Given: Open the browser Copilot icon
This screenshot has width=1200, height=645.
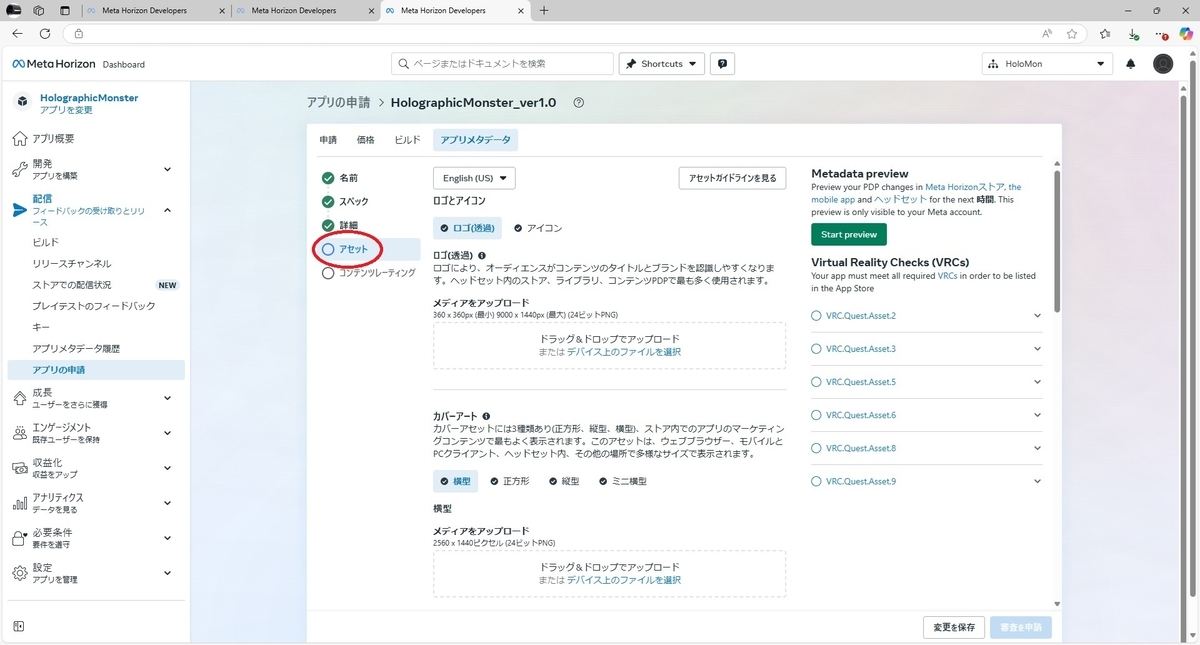Looking at the screenshot, I should (x=1186, y=33).
